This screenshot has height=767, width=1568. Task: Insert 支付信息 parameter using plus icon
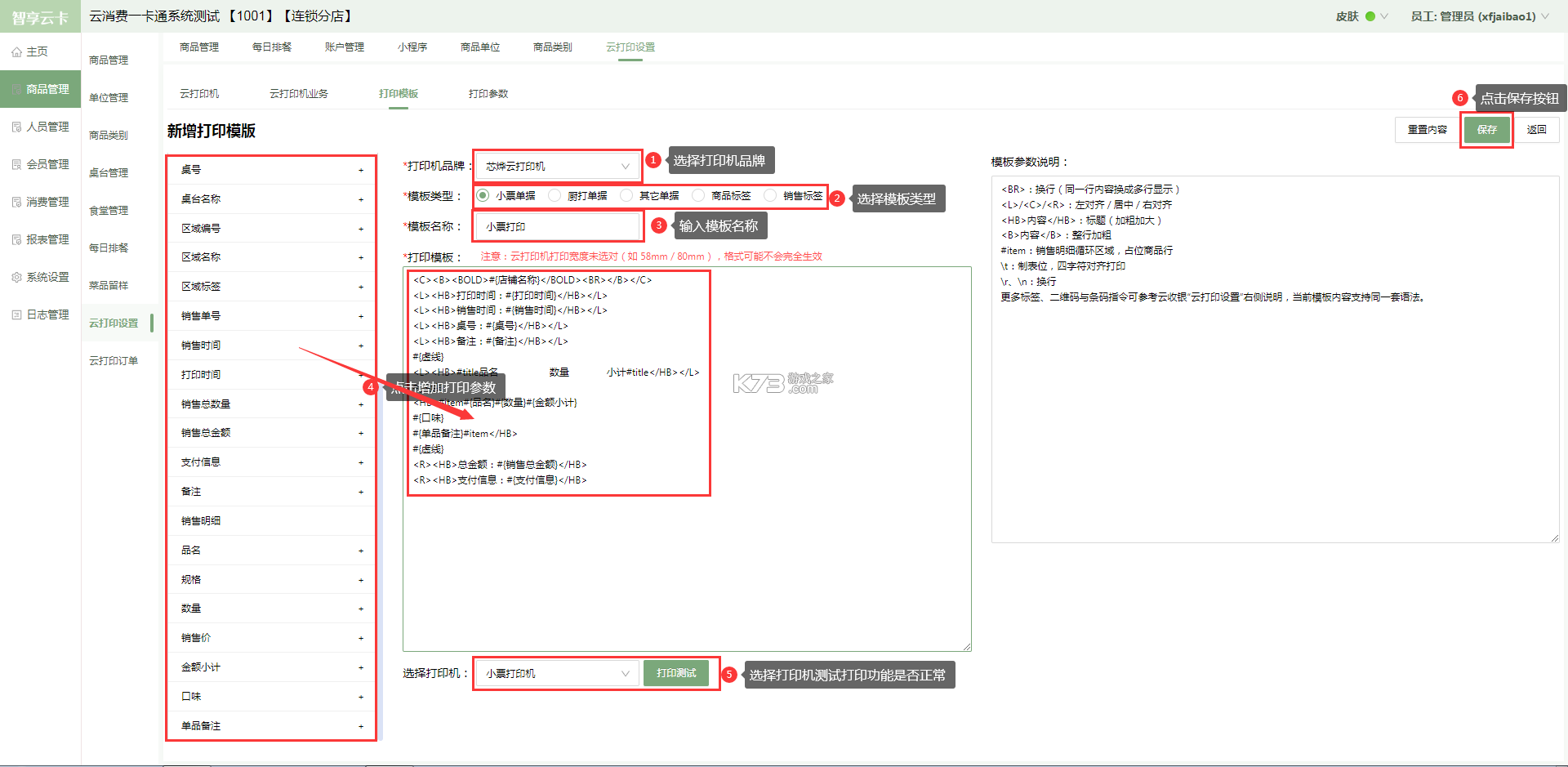361,463
